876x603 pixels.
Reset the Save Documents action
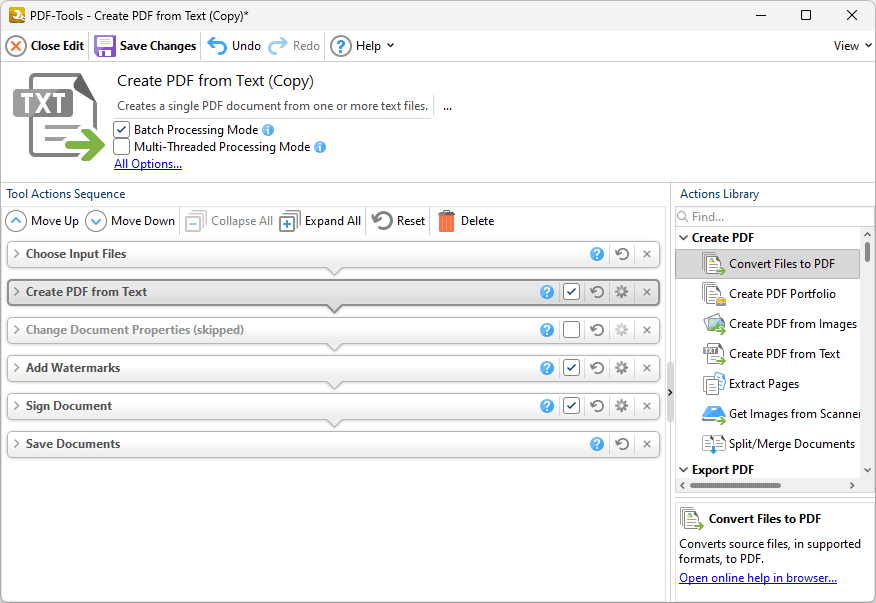click(622, 444)
